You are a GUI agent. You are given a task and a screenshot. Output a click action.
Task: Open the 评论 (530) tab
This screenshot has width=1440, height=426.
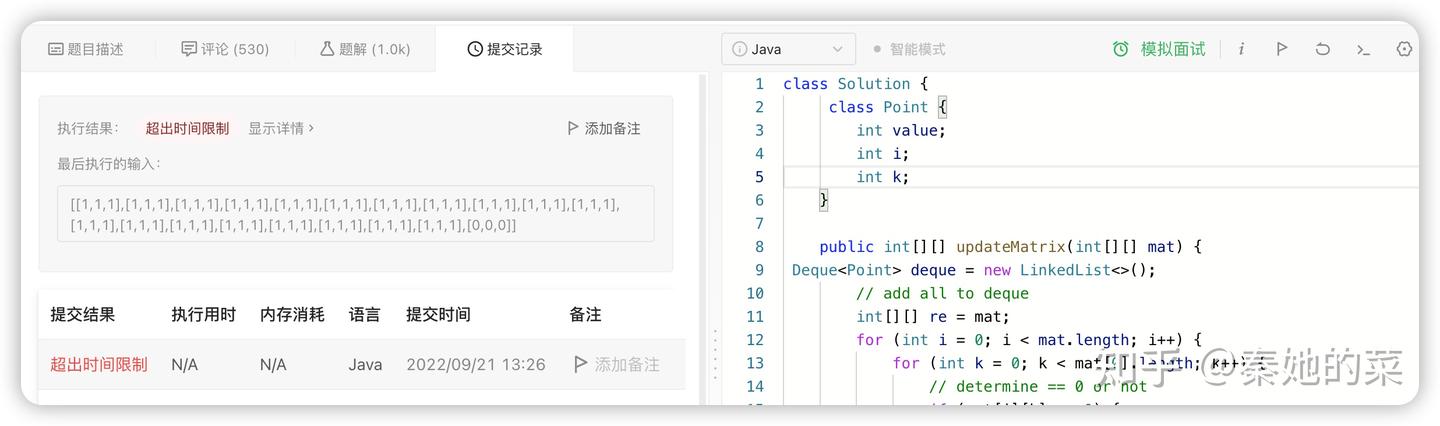point(225,49)
